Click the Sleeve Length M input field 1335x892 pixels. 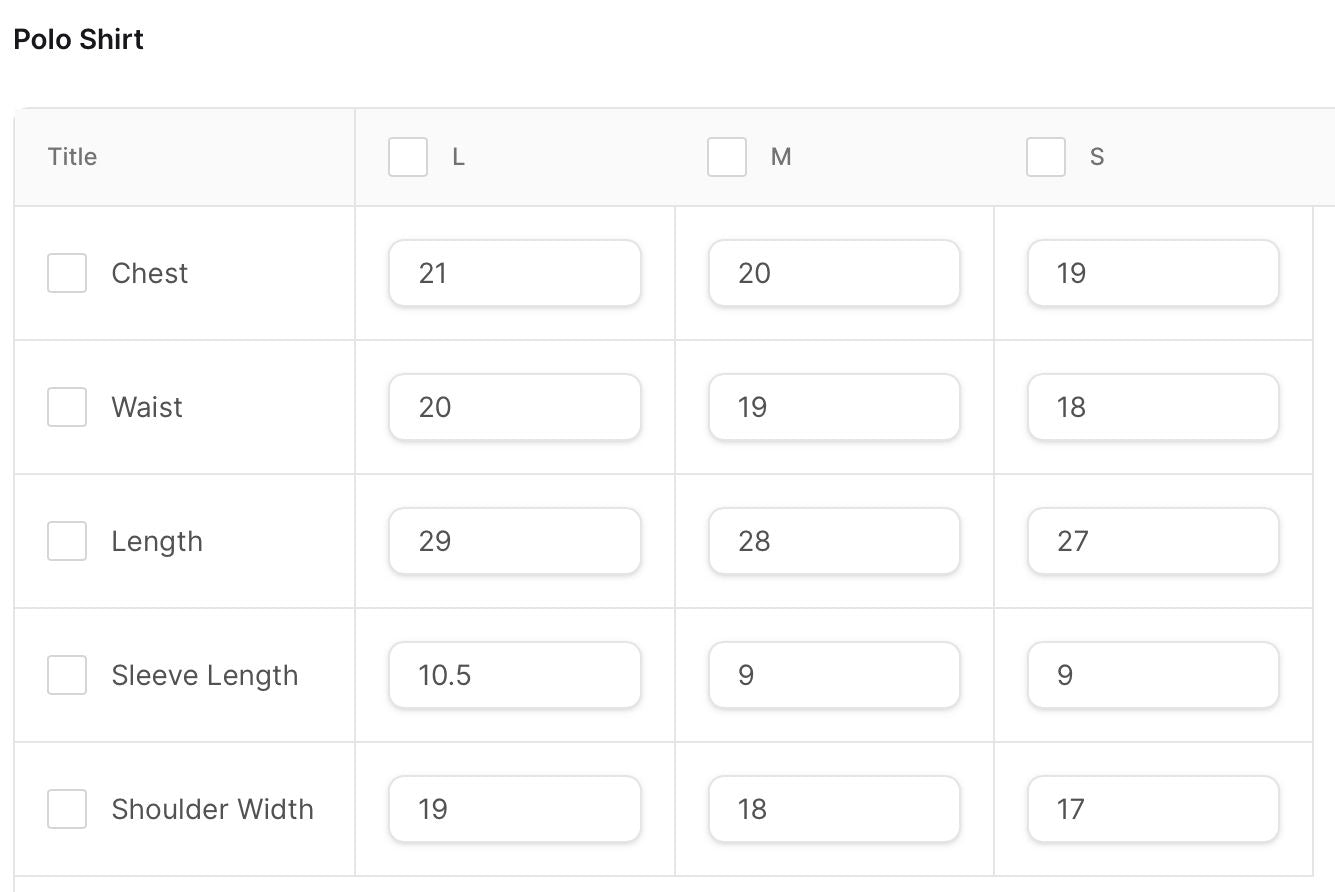(833, 675)
